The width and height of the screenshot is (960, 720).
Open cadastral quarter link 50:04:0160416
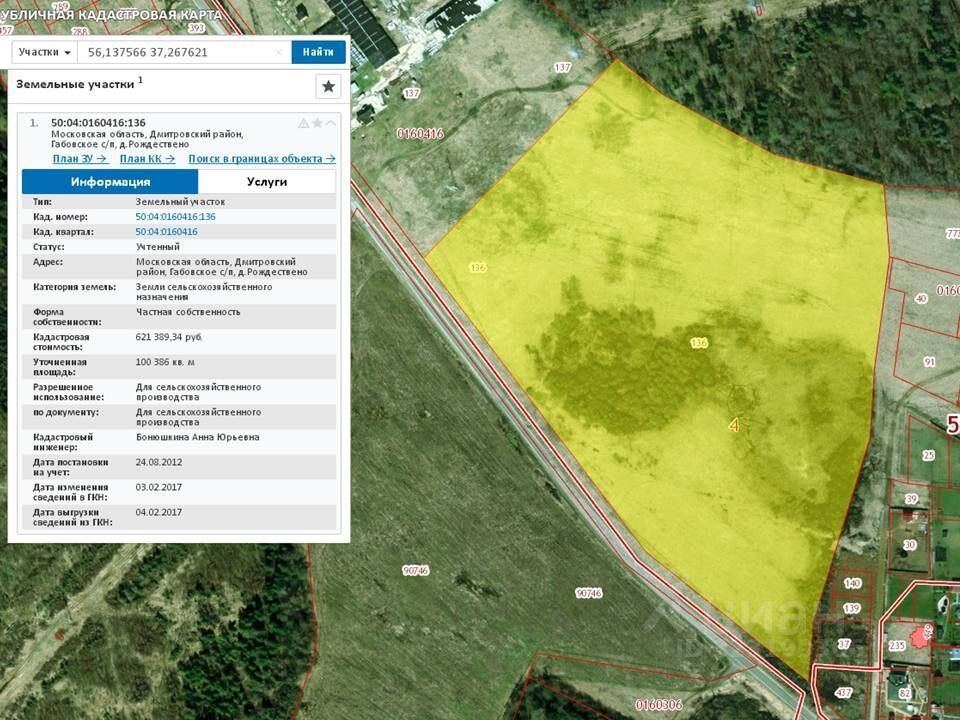coord(167,231)
